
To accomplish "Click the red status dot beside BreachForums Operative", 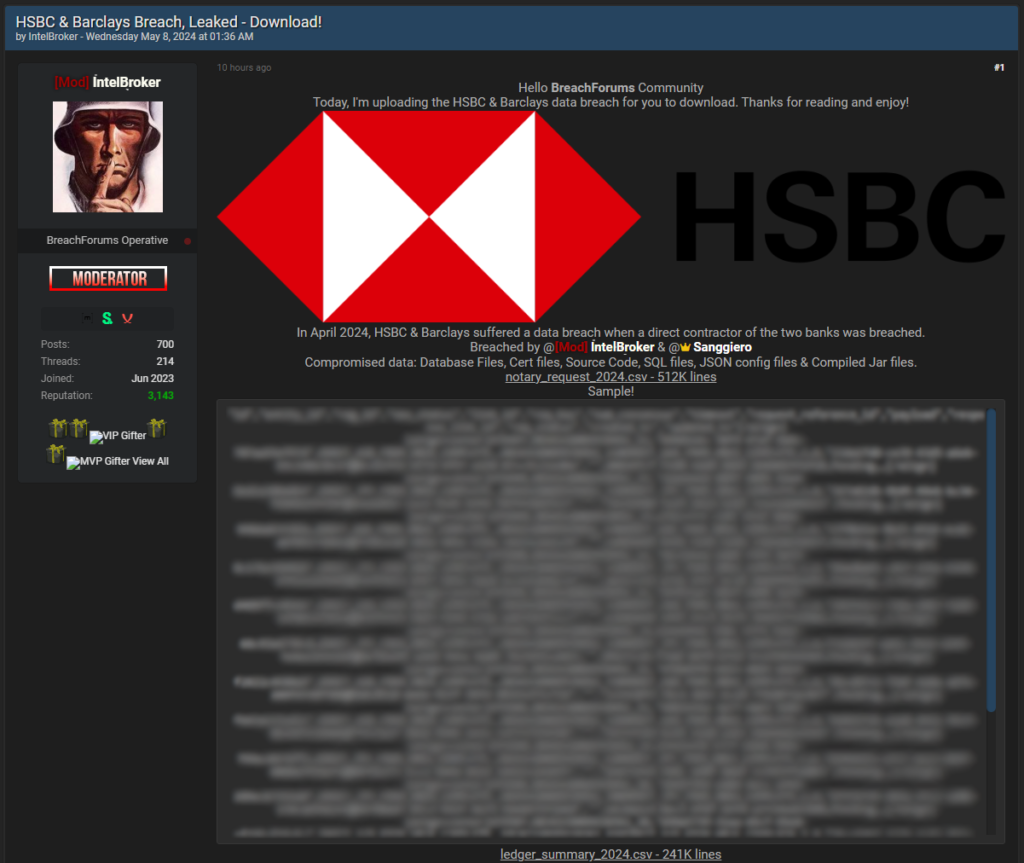I will tap(187, 241).
